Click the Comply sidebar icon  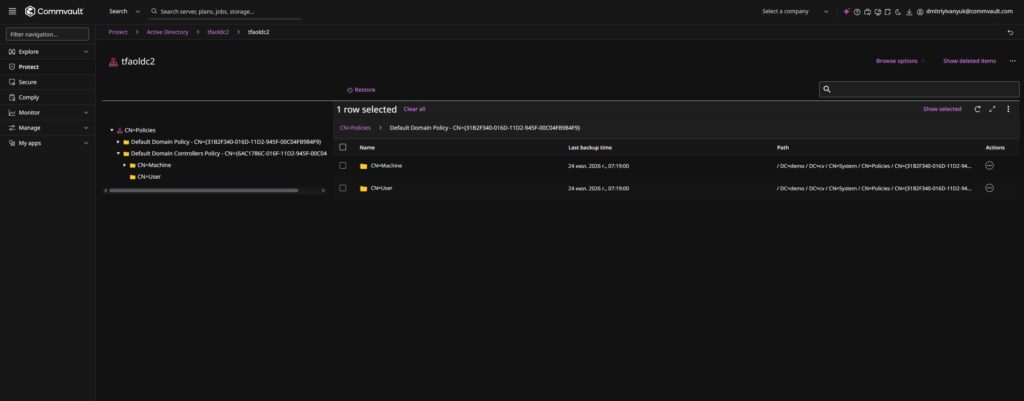(x=12, y=97)
